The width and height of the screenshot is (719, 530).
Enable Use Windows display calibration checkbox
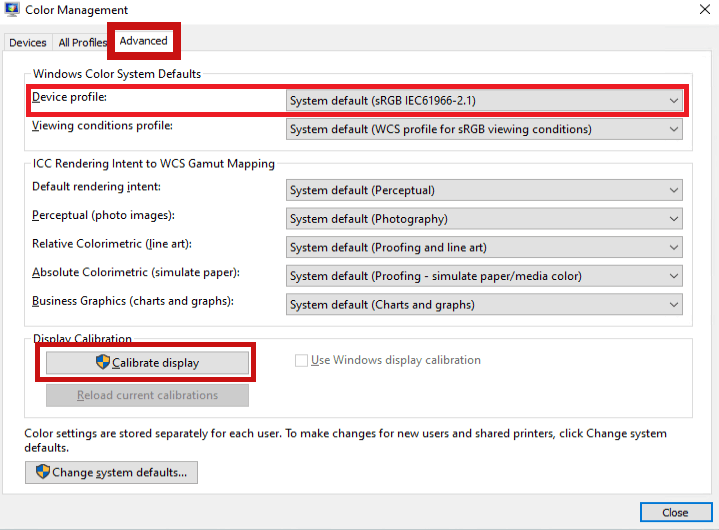coord(301,360)
